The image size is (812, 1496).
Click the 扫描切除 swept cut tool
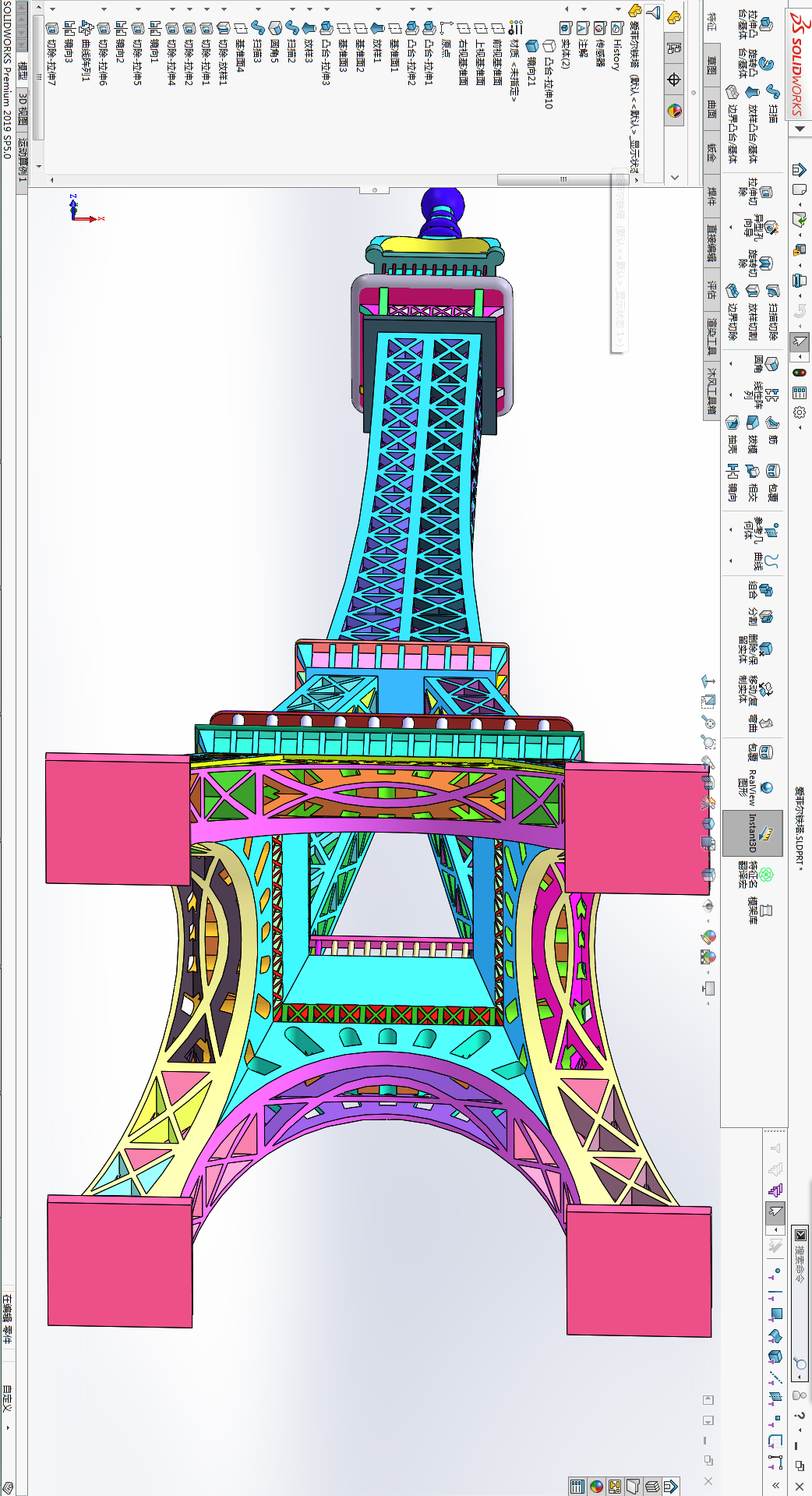coord(772,312)
